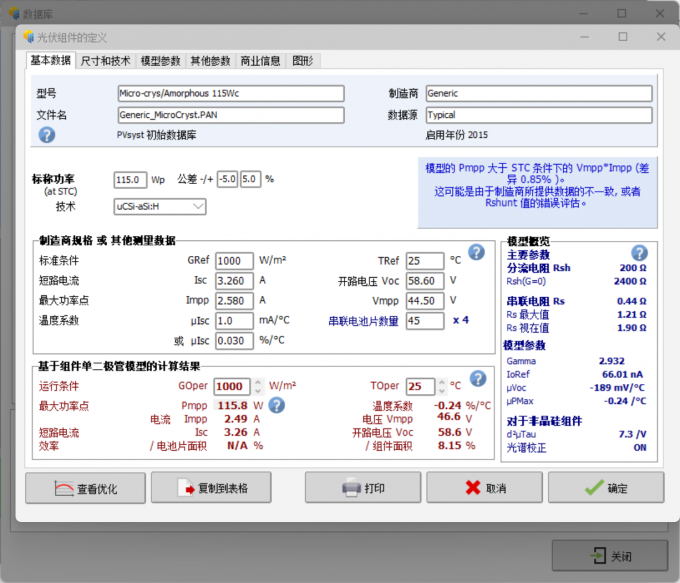Click the TRef 25 input field
Viewport: 680px width, 583px height.
(425, 261)
